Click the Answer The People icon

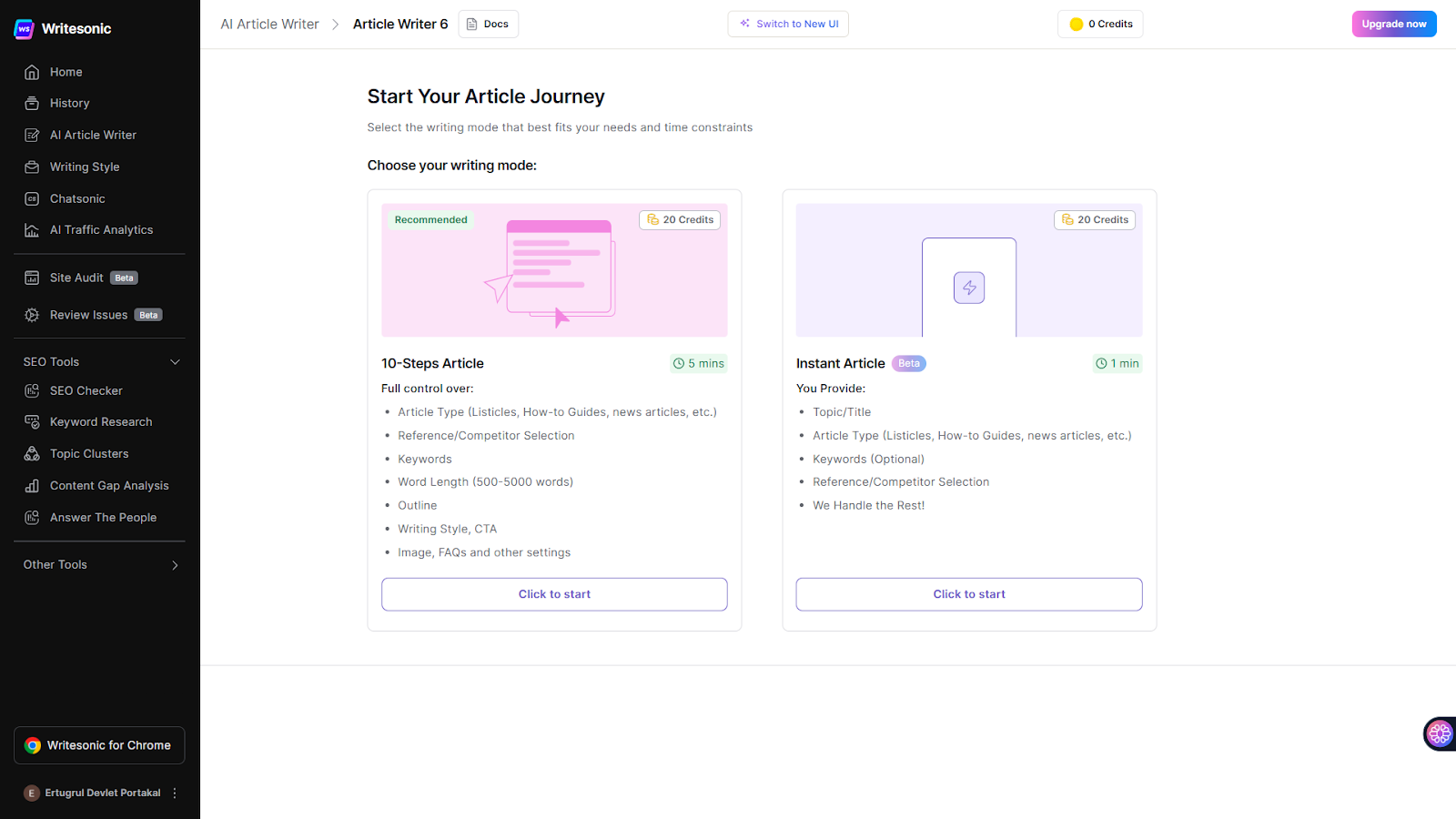click(32, 518)
